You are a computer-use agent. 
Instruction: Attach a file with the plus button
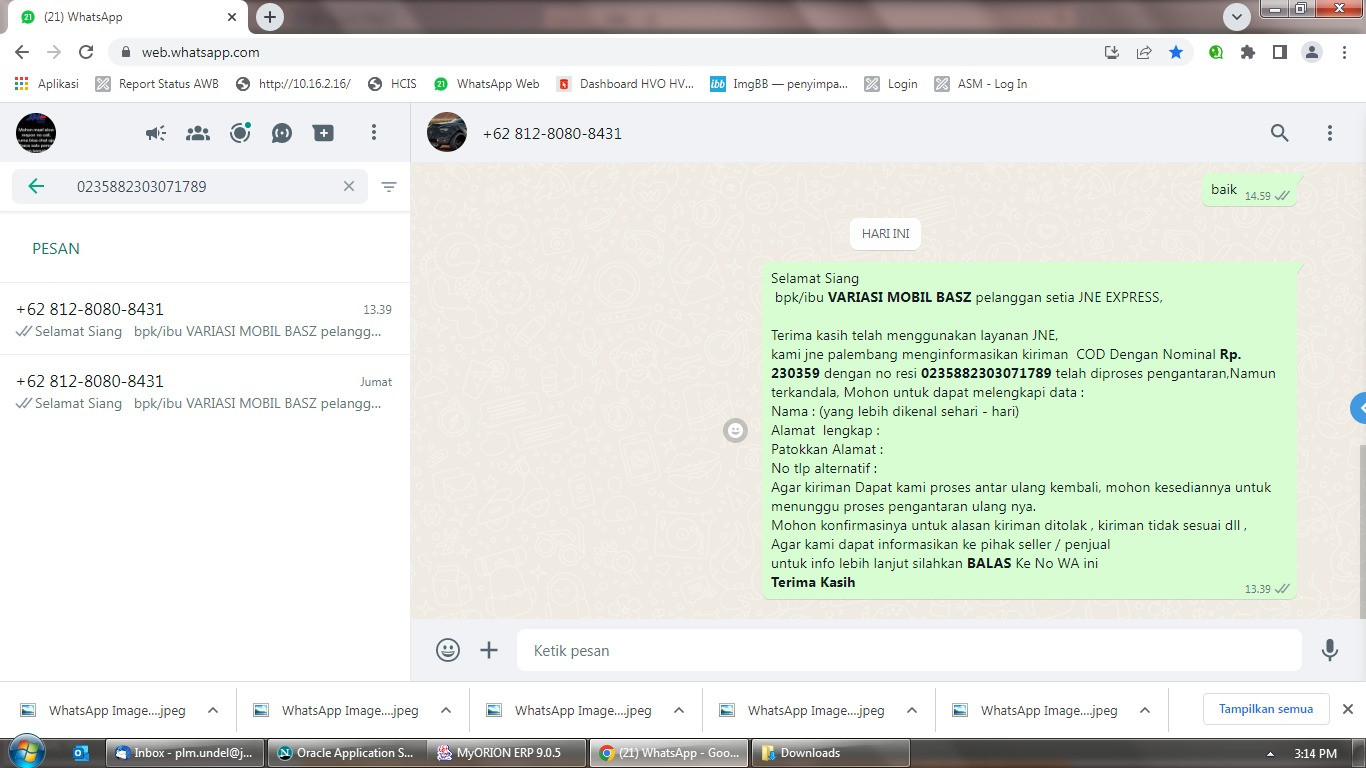489,650
